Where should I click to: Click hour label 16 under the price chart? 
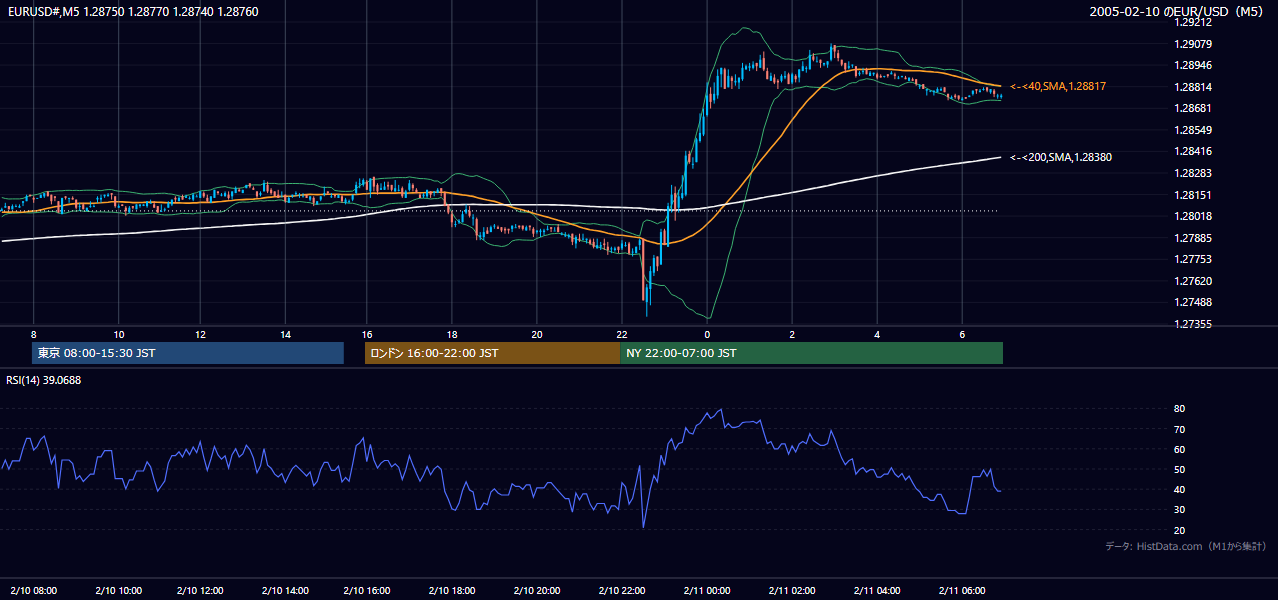(368, 334)
